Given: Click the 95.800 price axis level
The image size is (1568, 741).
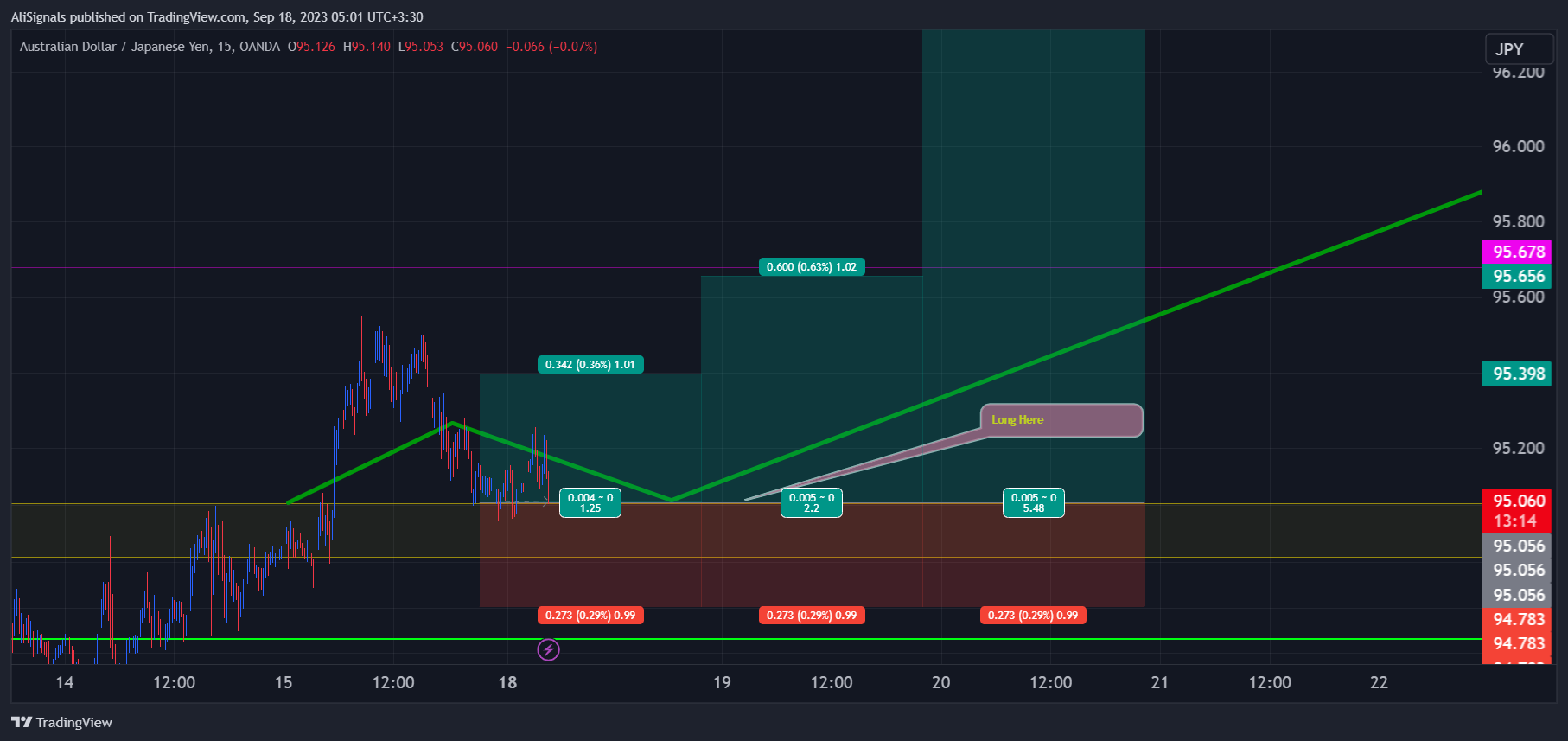Looking at the screenshot, I should pyautogui.click(x=1518, y=221).
